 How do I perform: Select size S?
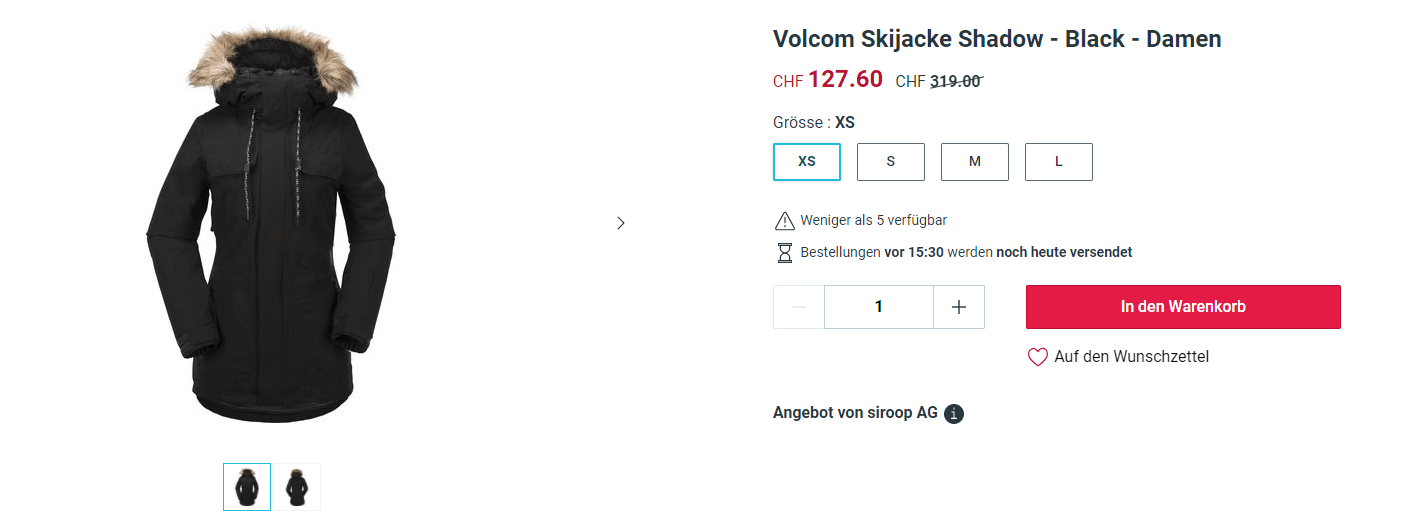pos(891,162)
